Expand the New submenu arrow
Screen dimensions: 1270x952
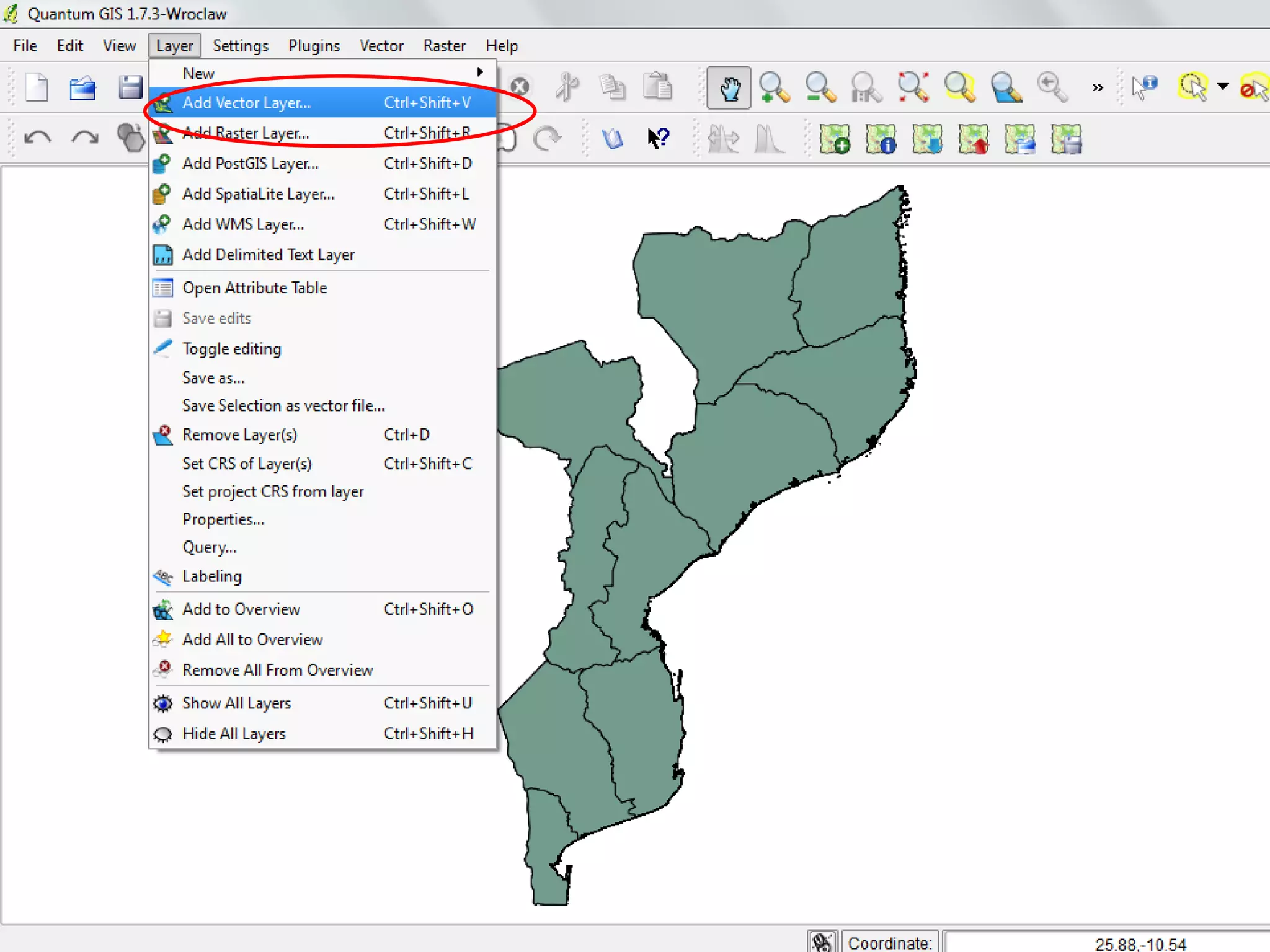tap(479, 73)
